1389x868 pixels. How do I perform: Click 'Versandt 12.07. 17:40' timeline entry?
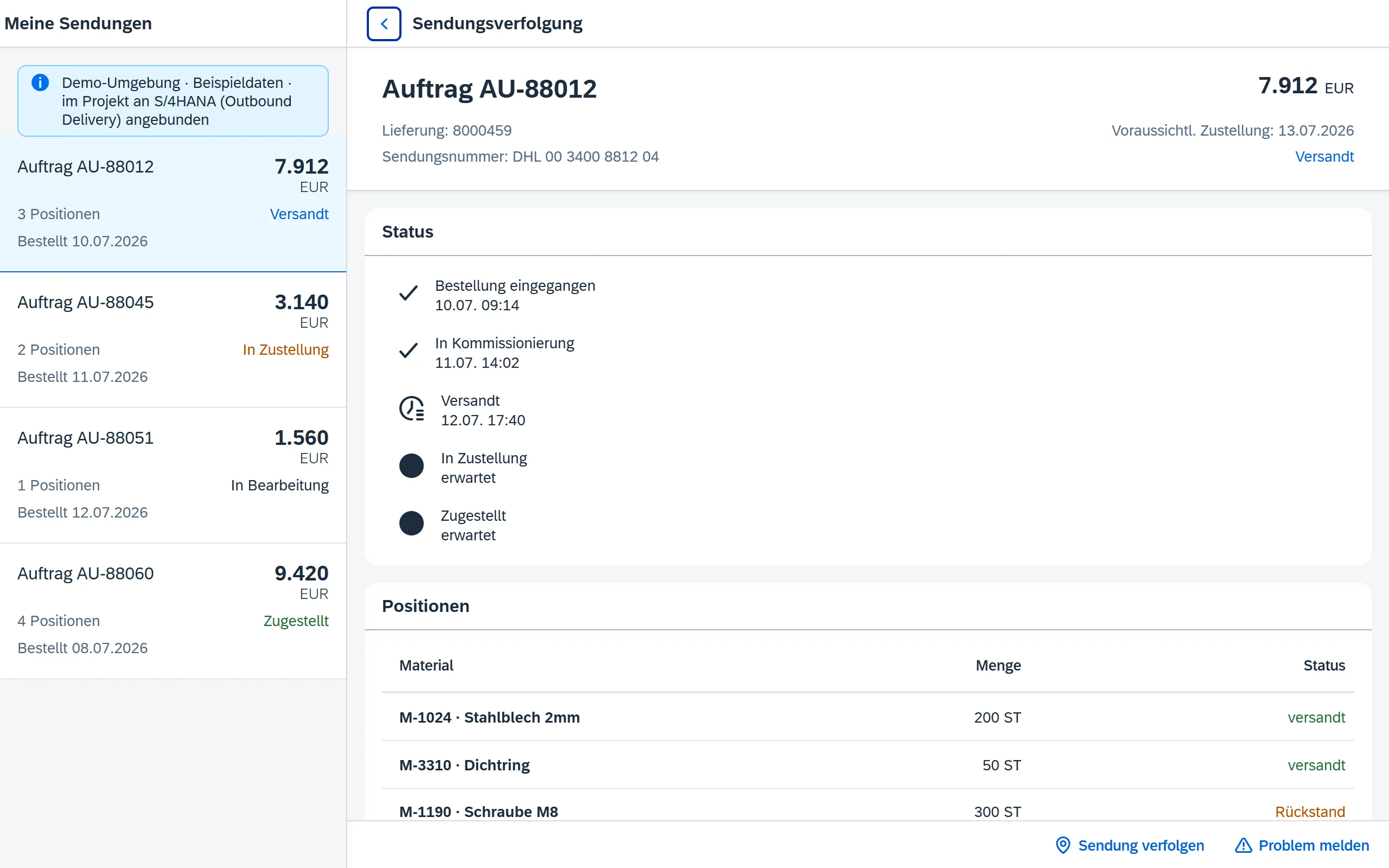483,411
